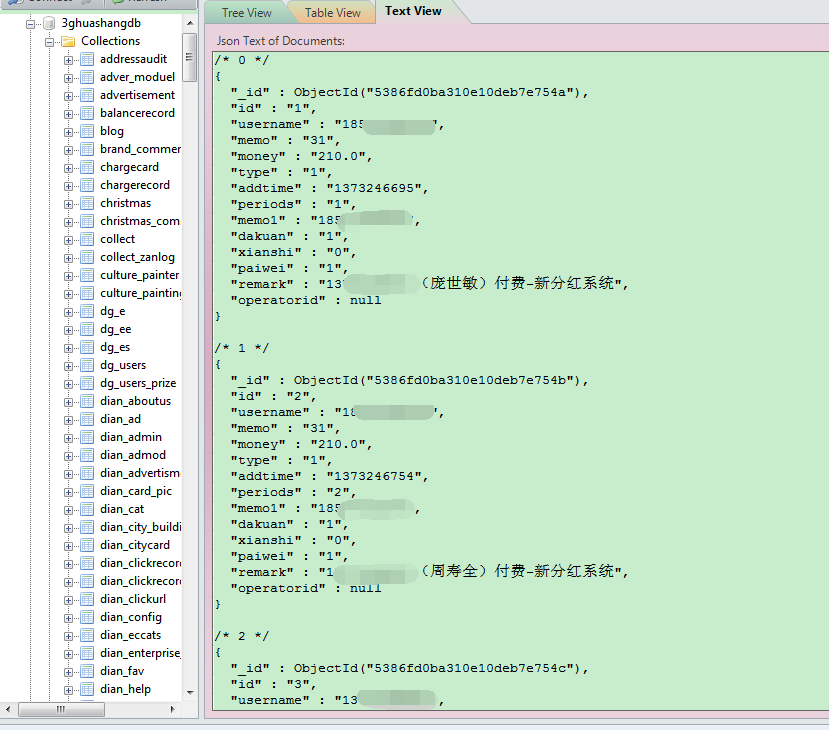This screenshot has height=730, width=829.
Task: Click the dian_aboutus table icon
Action: (x=87, y=401)
